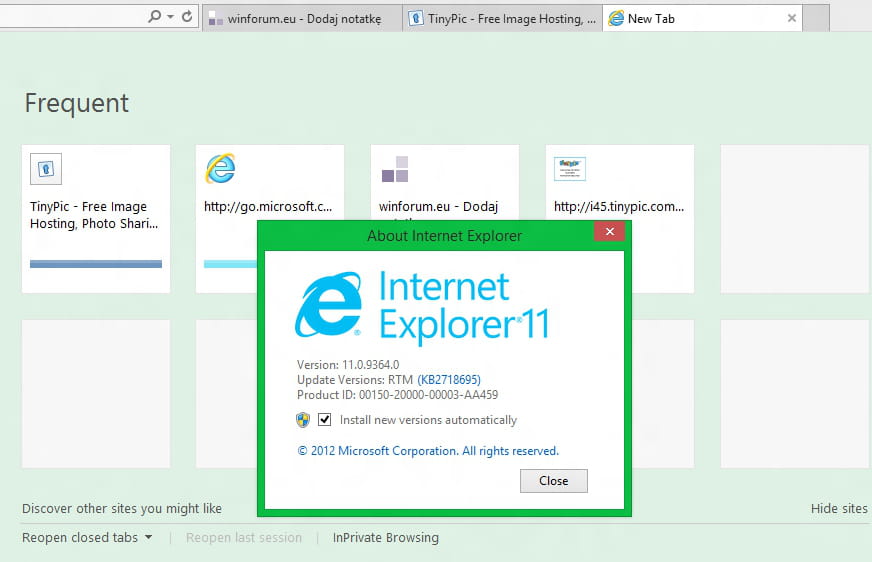This screenshot has width=872, height=562.
Task: Toggle Install new versions automatically checkbox
Action: tap(325, 420)
